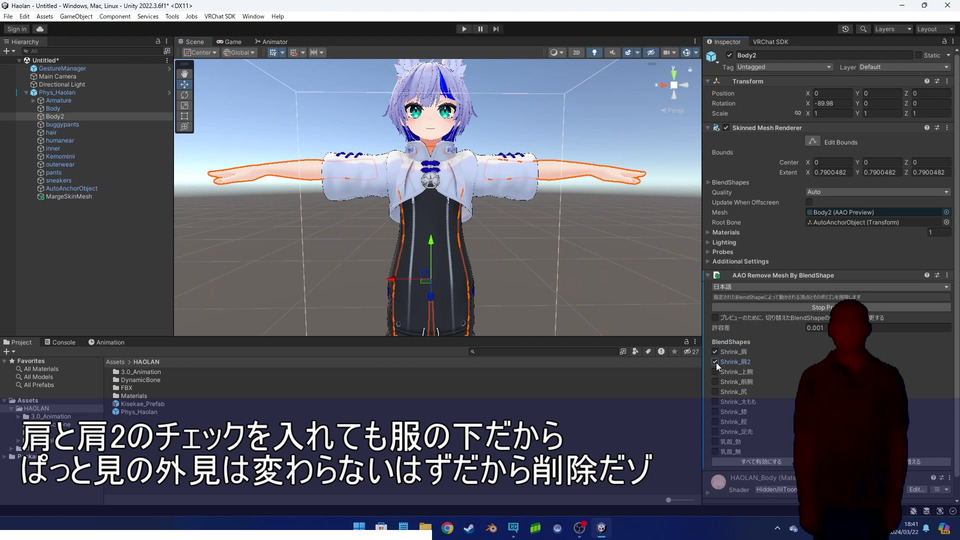
Task: Click the 許容差 value field
Action: [878, 328]
